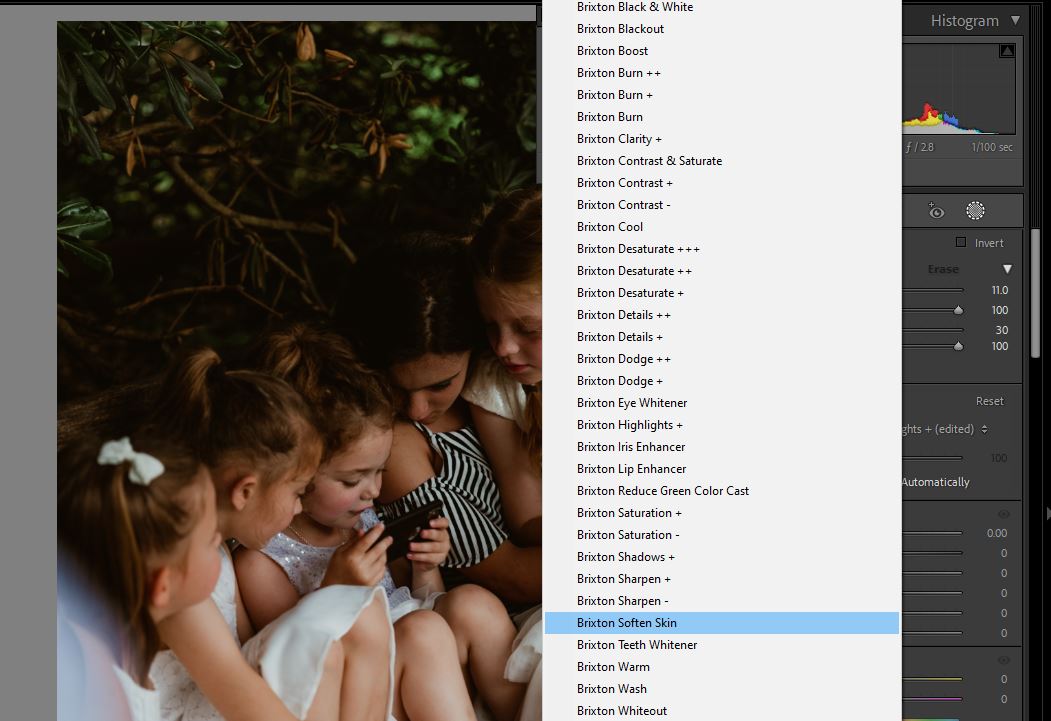Select the masking tool circle icon
The height and width of the screenshot is (721, 1051).
coord(975,210)
